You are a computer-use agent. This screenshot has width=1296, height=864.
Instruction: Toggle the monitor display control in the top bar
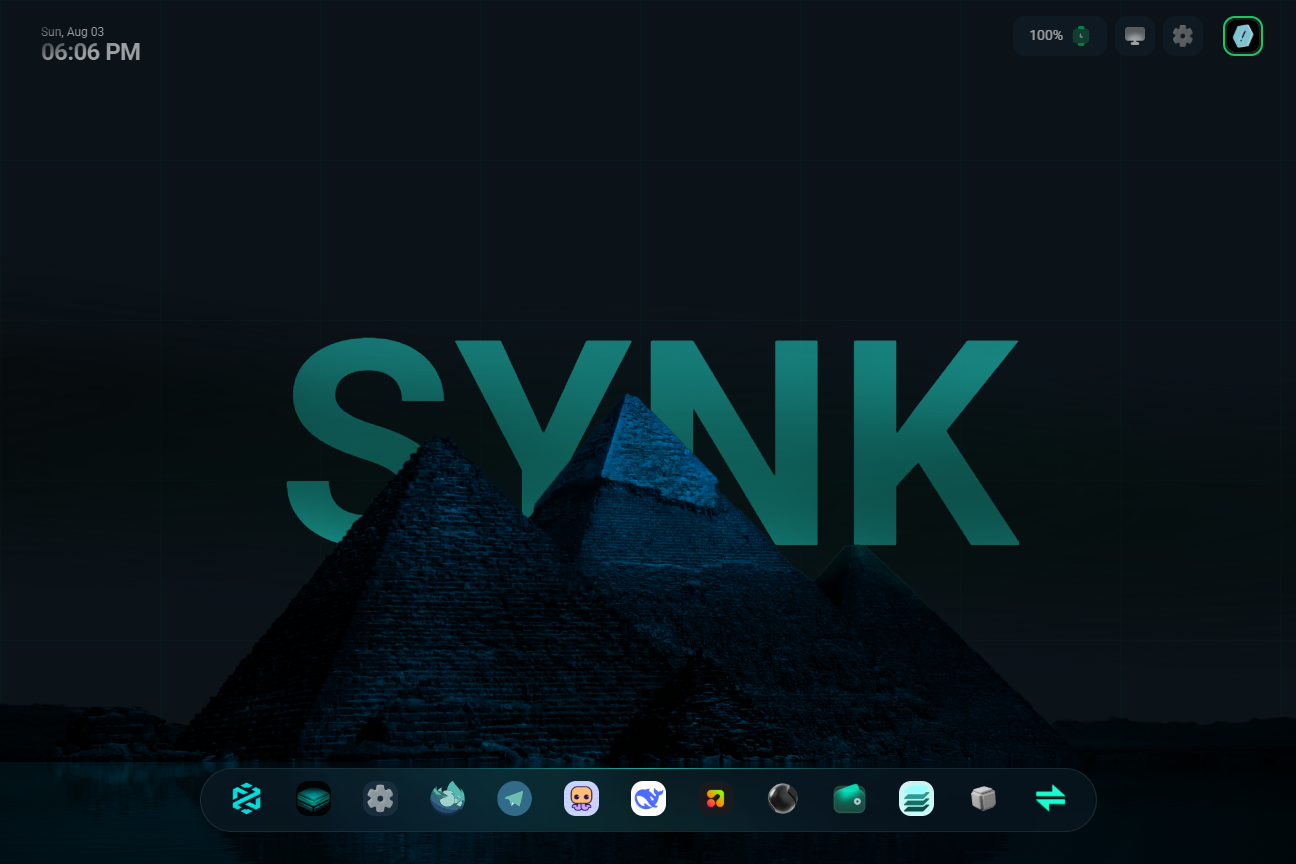click(x=1134, y=35)
